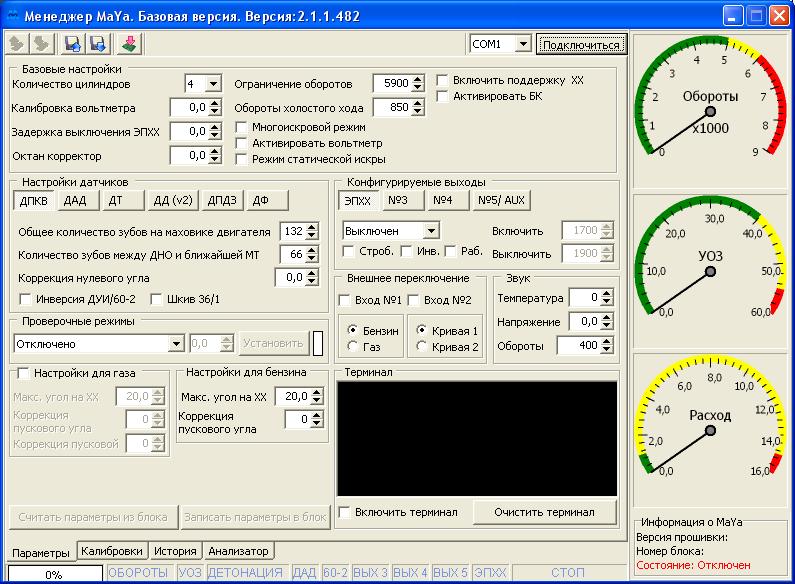Switch to the Калибровки tab
The height and width of the screenshot is (584, 795).
[113, 551]
